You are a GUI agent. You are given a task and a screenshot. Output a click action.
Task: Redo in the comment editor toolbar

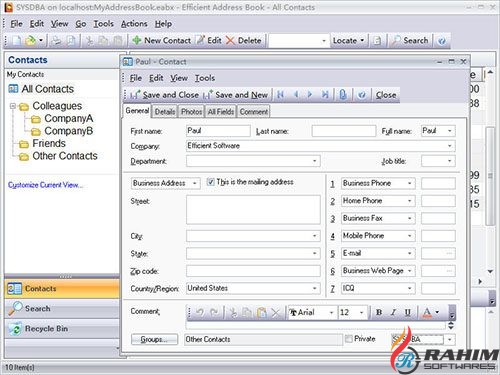click(214, 312)
